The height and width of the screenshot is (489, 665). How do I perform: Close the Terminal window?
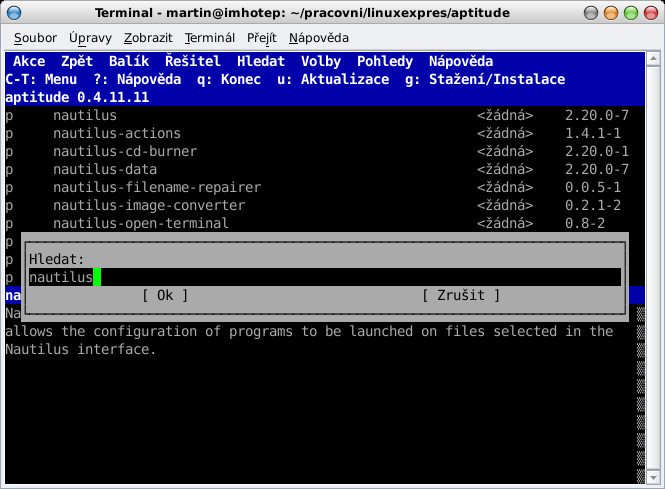[650, 12]
